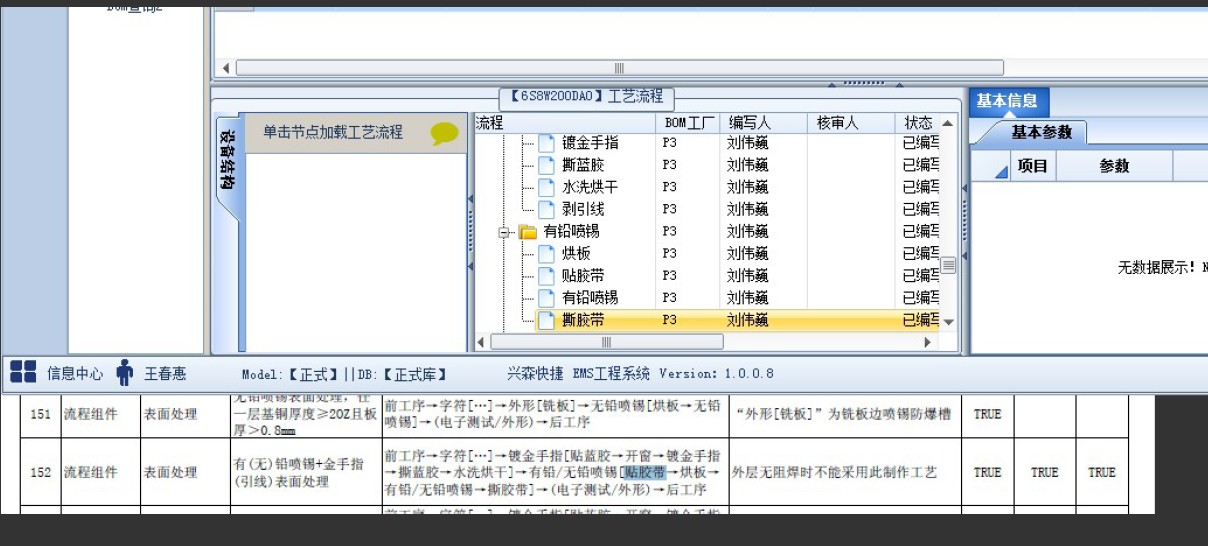Sort by the BOM工厂 column header
Screen dimensions: 1208x546
click(x=688, y=123)
